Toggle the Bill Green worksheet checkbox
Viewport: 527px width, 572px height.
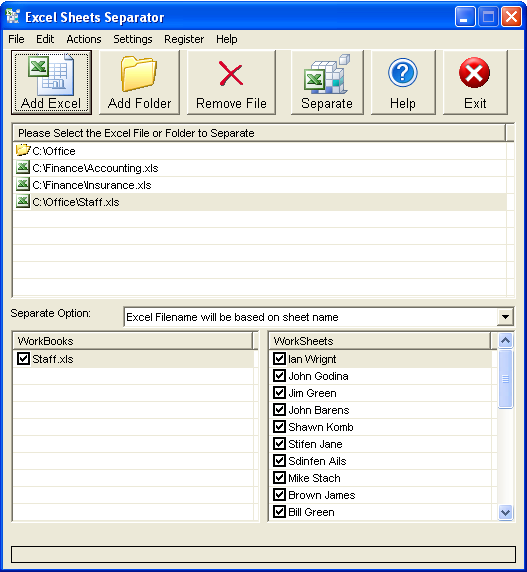click(x=279, y=511)
